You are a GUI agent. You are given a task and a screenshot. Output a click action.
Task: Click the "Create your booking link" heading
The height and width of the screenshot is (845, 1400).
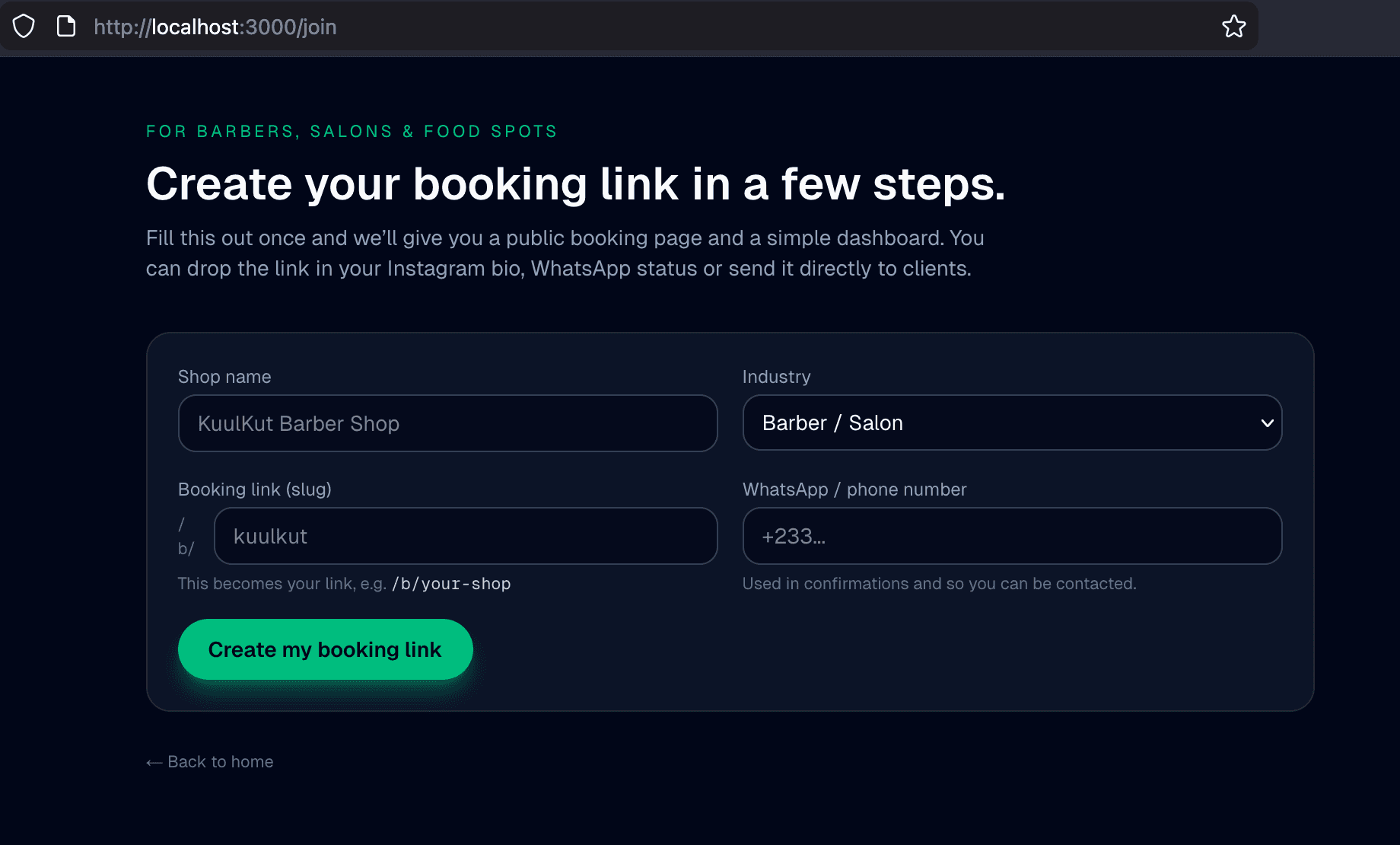coord(575,184)
